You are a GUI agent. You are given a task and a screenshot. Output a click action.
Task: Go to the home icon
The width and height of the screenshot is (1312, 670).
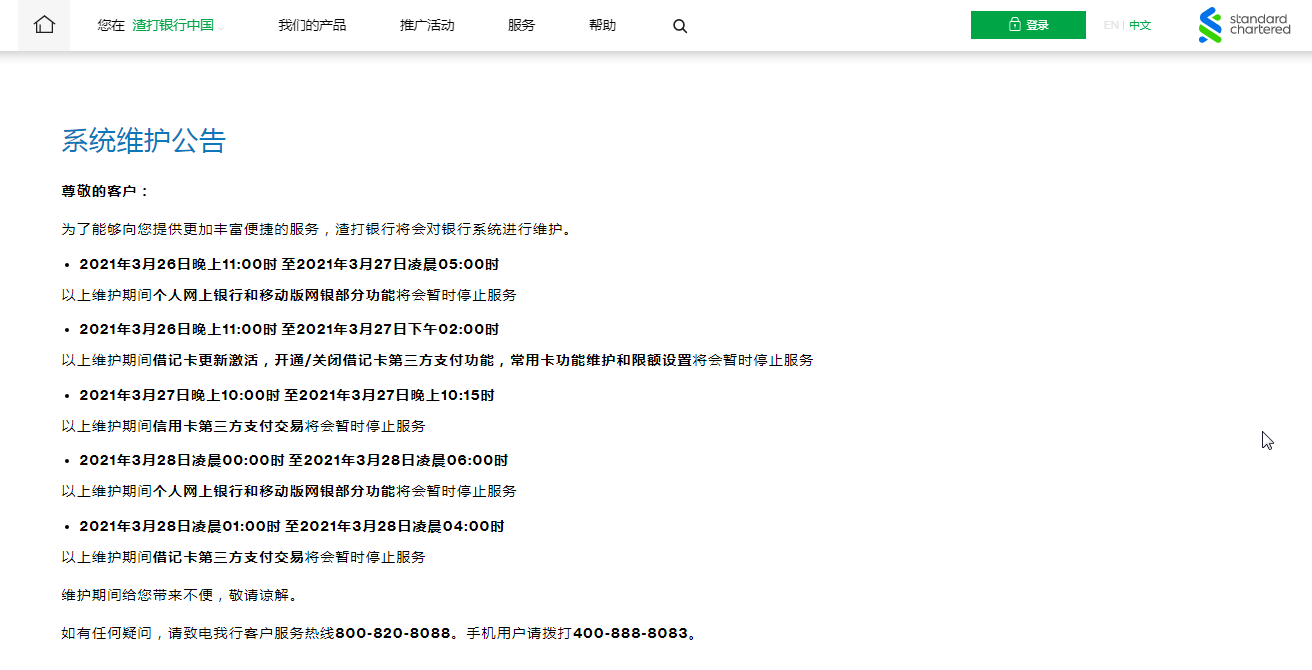[44, 25]
